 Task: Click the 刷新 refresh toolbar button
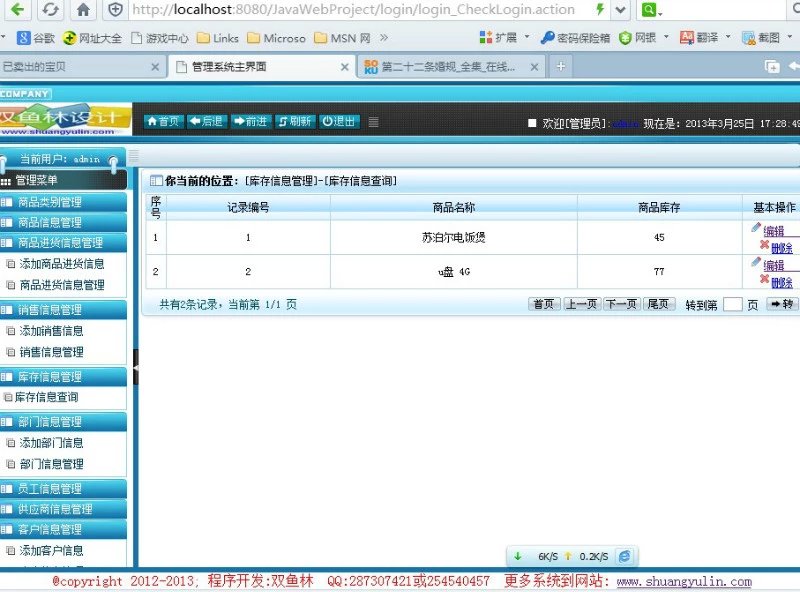294,121
